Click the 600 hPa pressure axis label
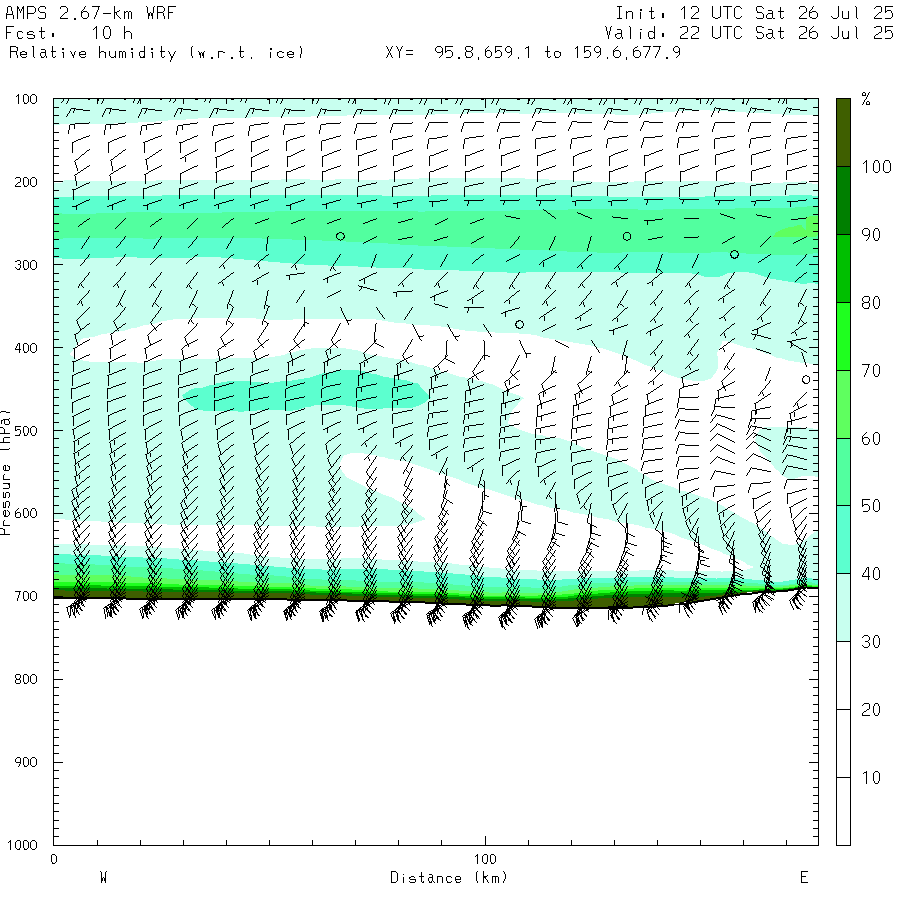 pos(26,514)
